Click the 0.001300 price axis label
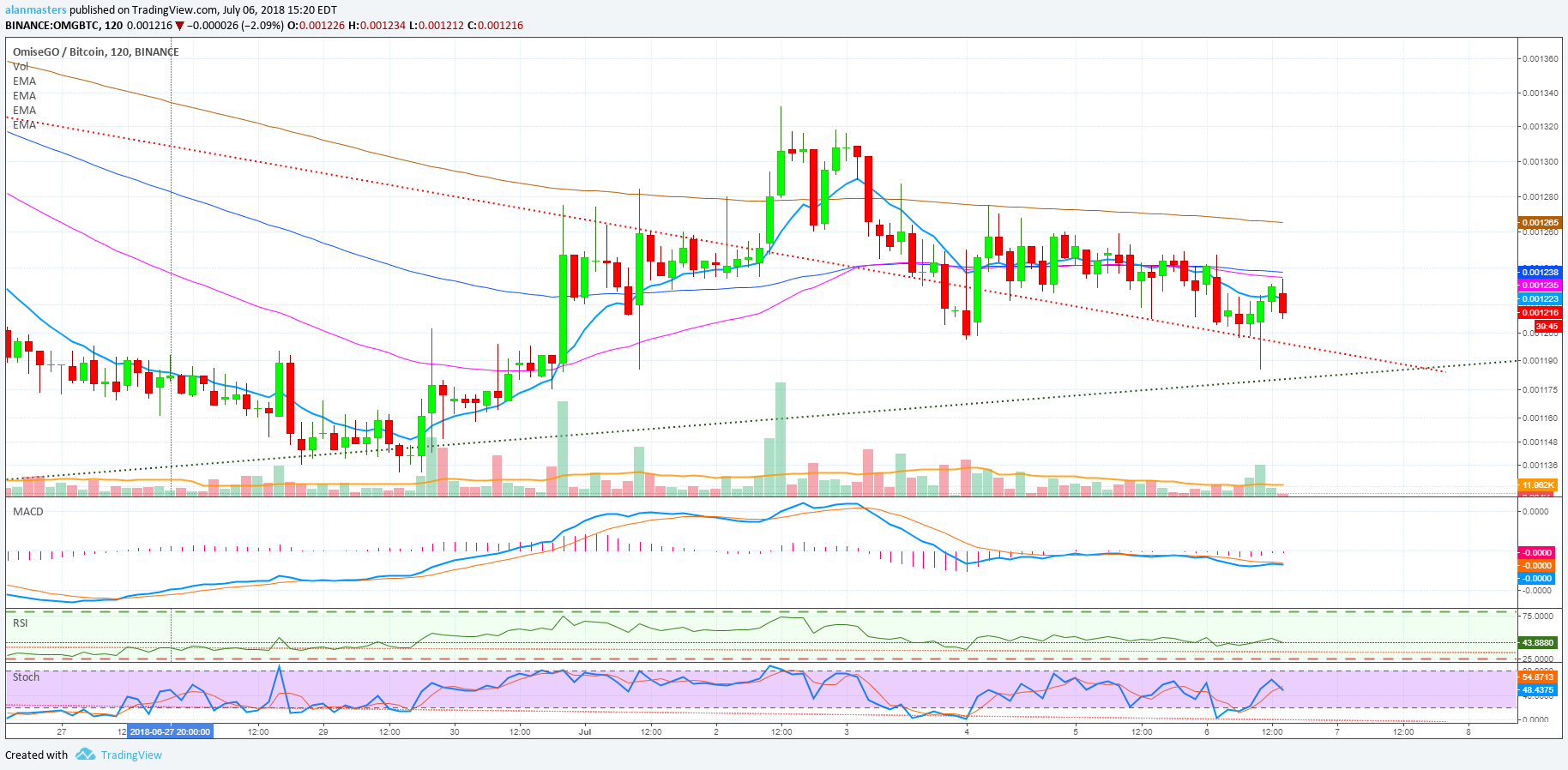 (x=1541, y=162)
